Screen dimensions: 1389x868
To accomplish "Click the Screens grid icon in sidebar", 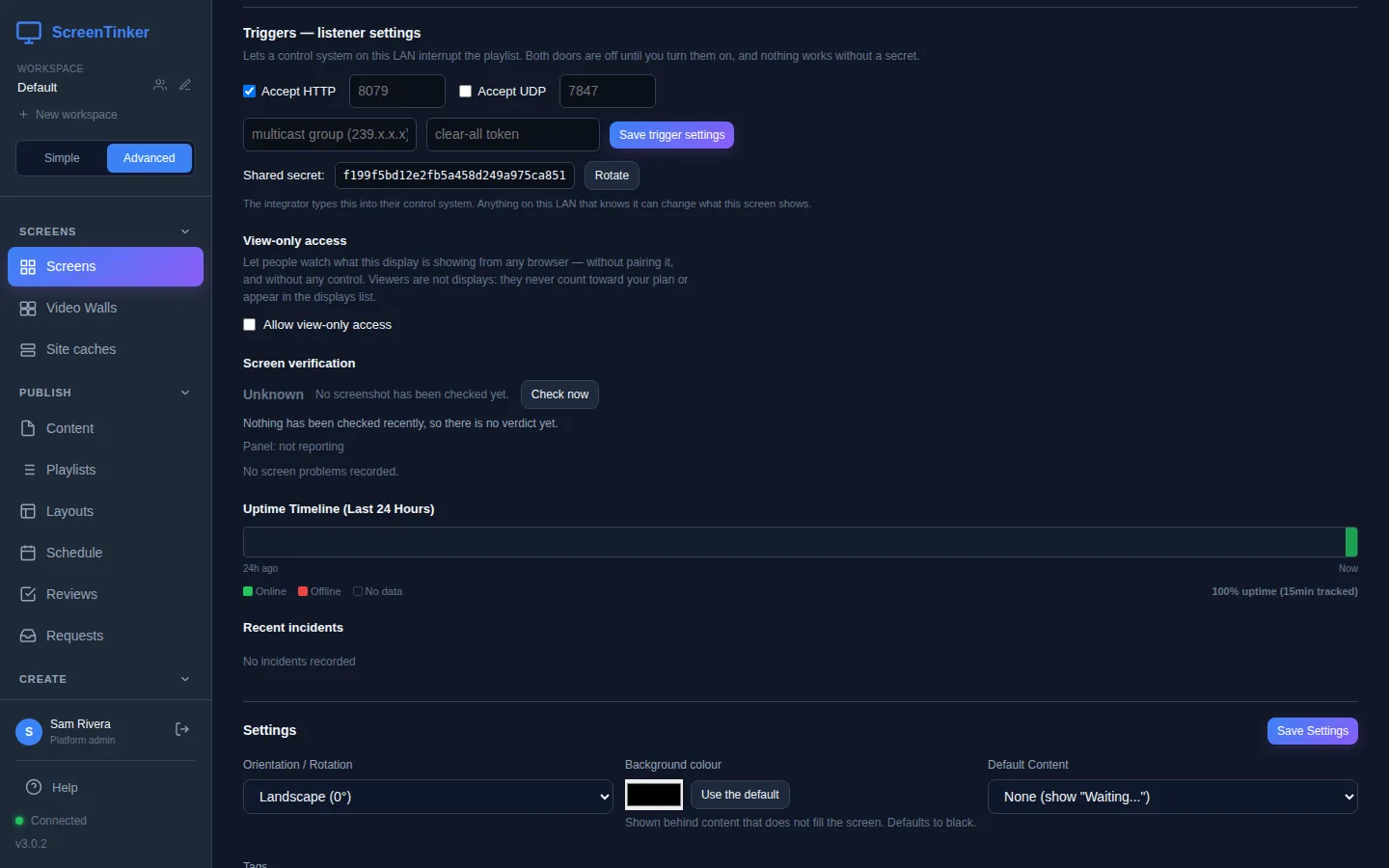I will point(28,267).
